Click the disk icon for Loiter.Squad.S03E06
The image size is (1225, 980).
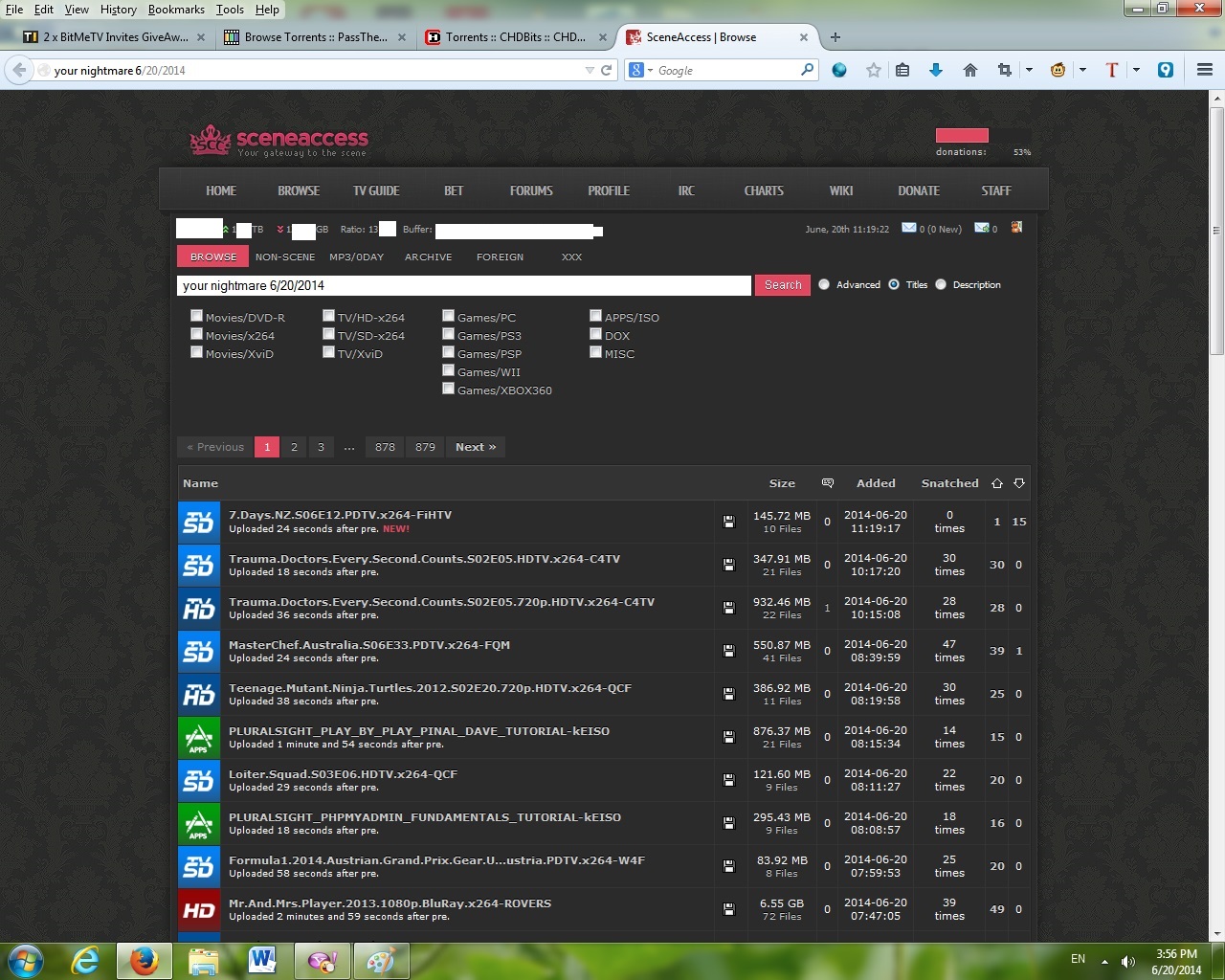pos(728,780)
